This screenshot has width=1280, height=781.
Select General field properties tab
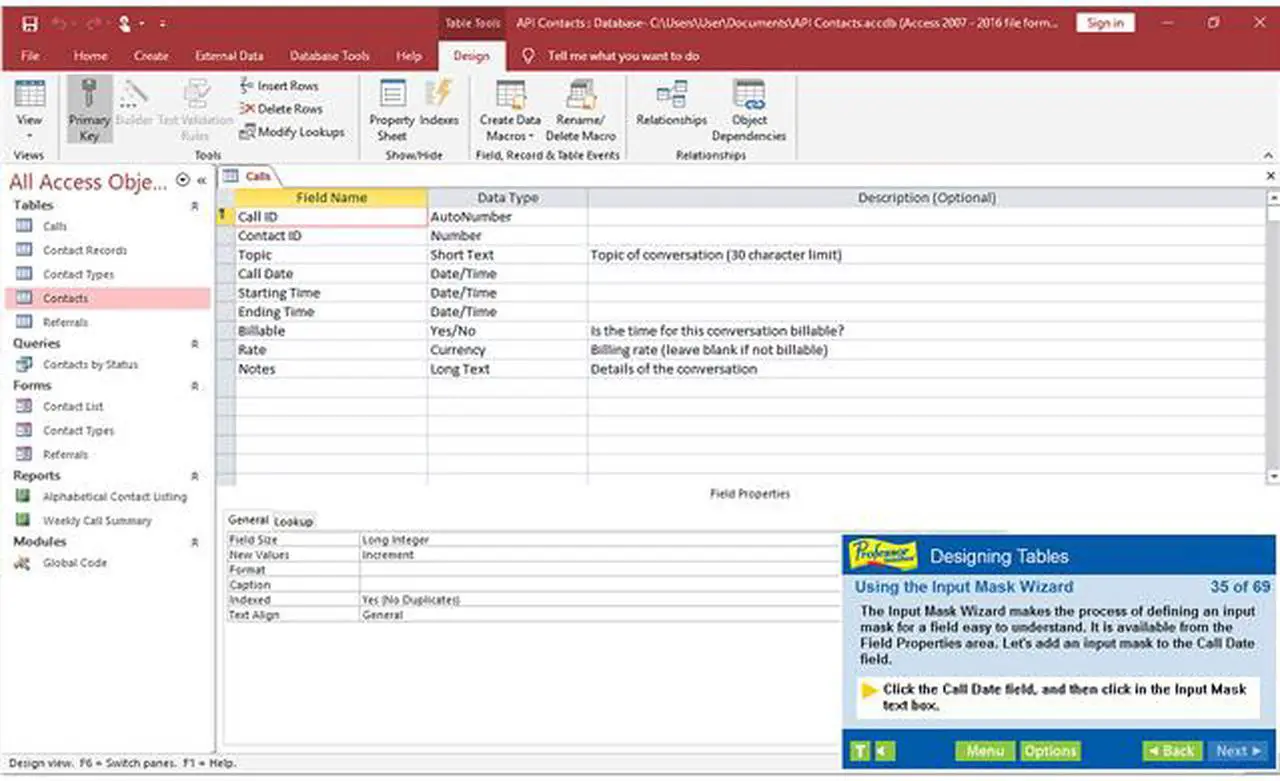(248, 520)
